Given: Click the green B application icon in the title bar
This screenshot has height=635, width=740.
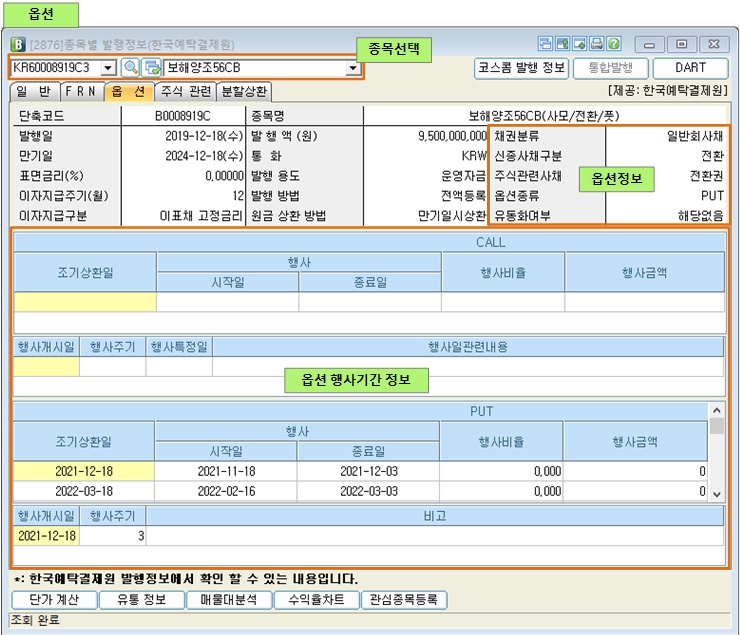Looking at the screenshot, I should pos(18,44).
